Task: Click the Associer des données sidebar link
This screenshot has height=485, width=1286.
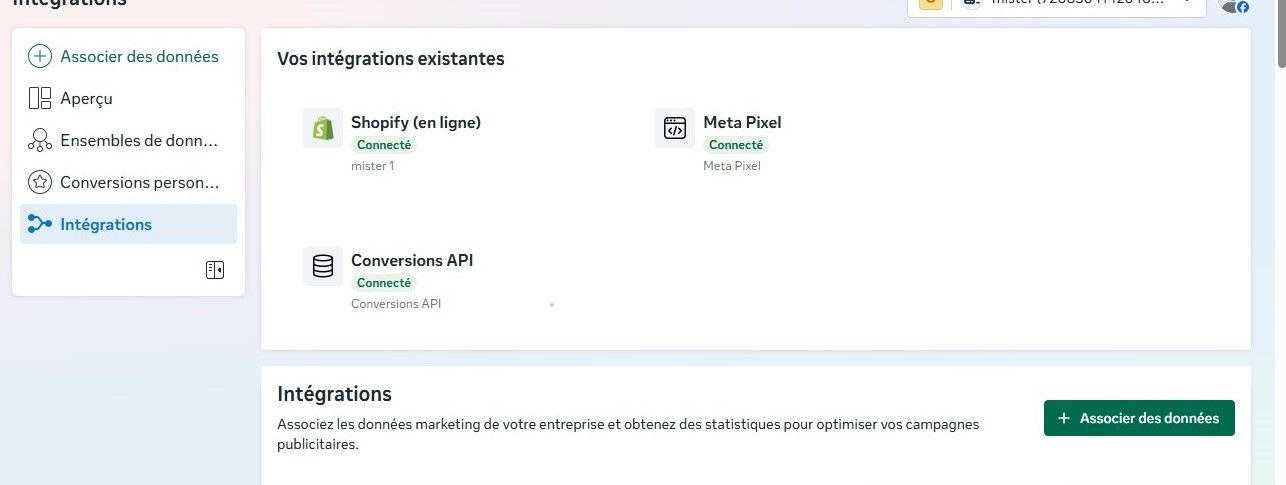Action: tap(139, 57)
